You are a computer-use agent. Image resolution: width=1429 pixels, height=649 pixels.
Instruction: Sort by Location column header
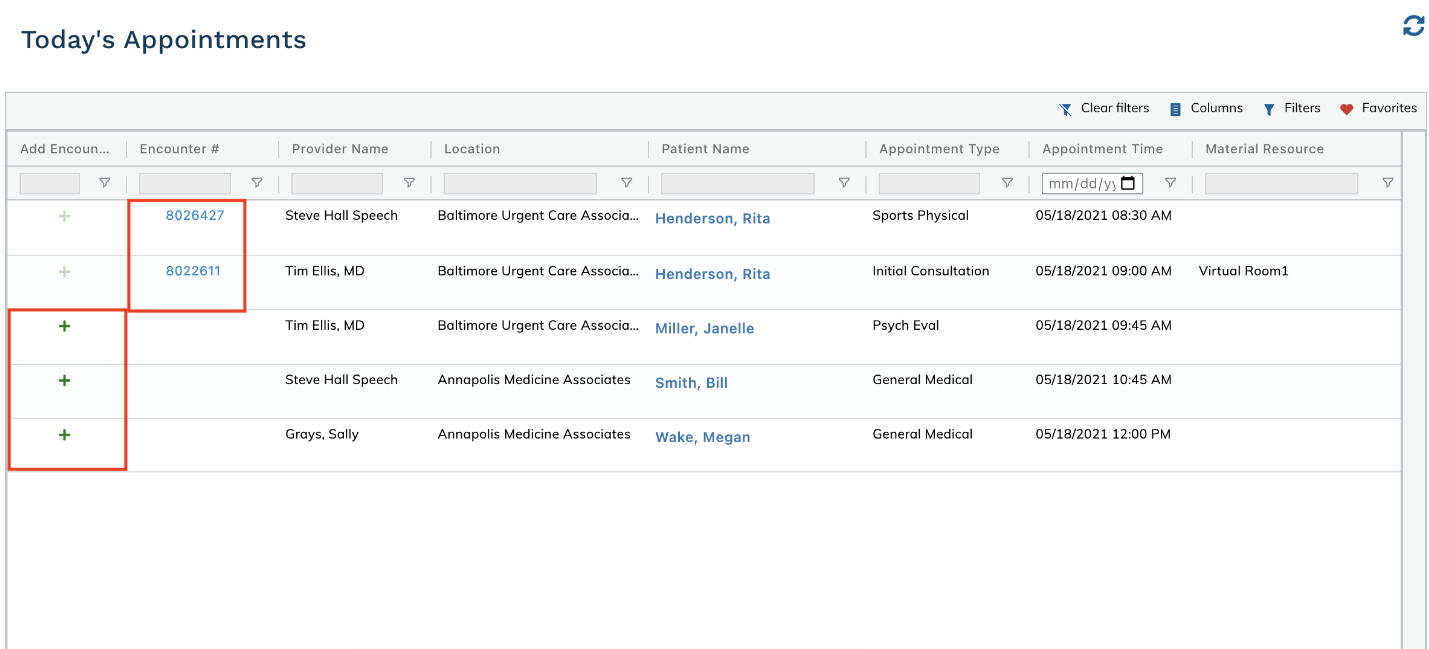472,149
